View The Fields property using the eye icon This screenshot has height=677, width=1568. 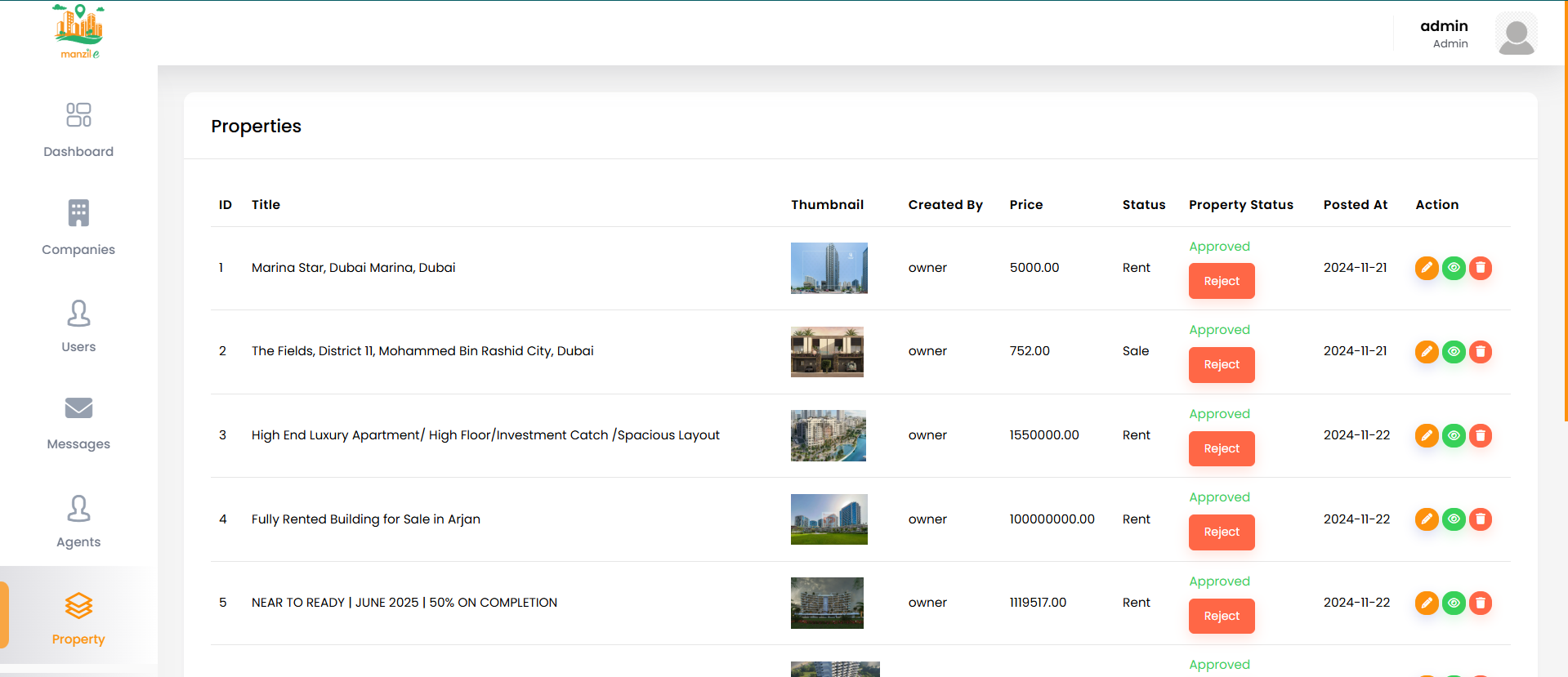(1454, 352)
